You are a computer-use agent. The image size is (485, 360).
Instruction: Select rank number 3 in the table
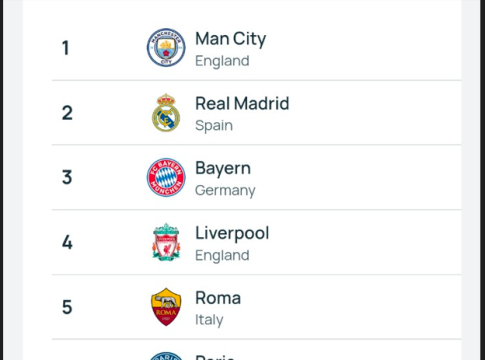pos(67,177)
